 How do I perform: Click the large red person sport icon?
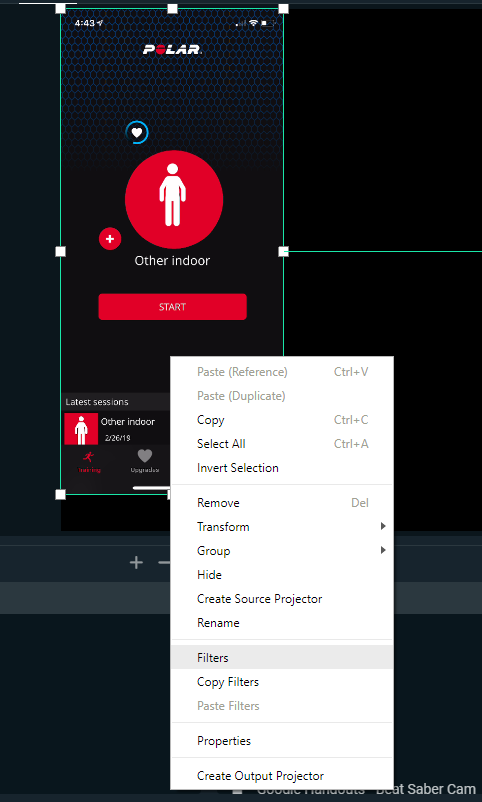pos(174,199)
